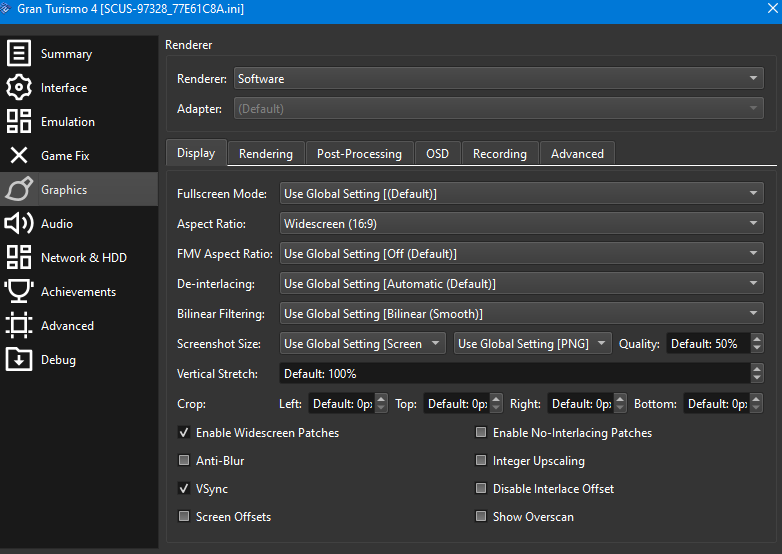Check Disable Interlace Offset option
The height and width of the screenshot is (554, 782).
pyautogui.click(x=481, y=488)
